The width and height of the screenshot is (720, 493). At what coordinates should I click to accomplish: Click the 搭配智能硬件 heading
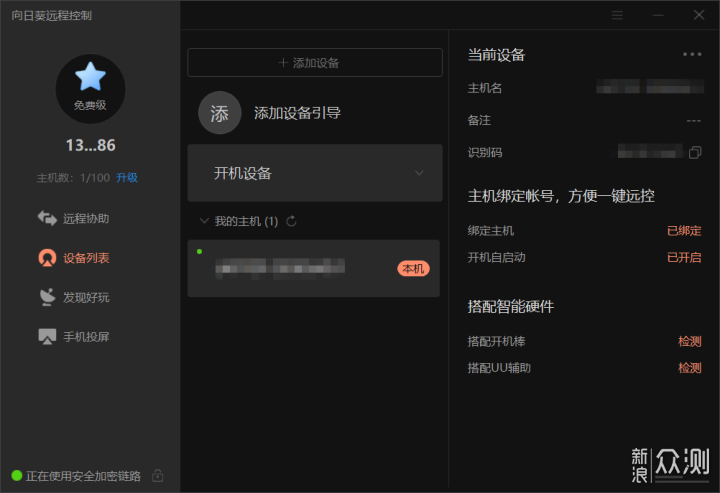(x=511, y=306)
